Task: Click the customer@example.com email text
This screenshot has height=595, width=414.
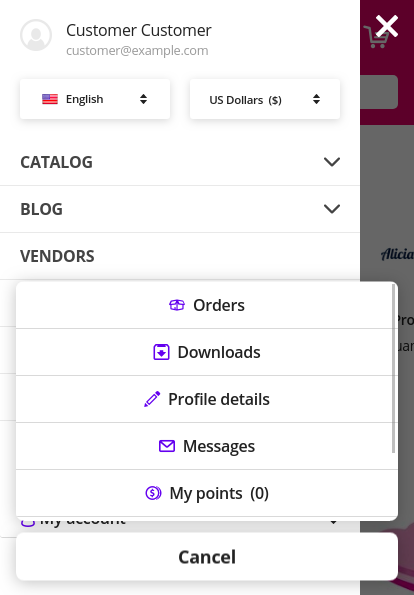Action: point(137,50)
